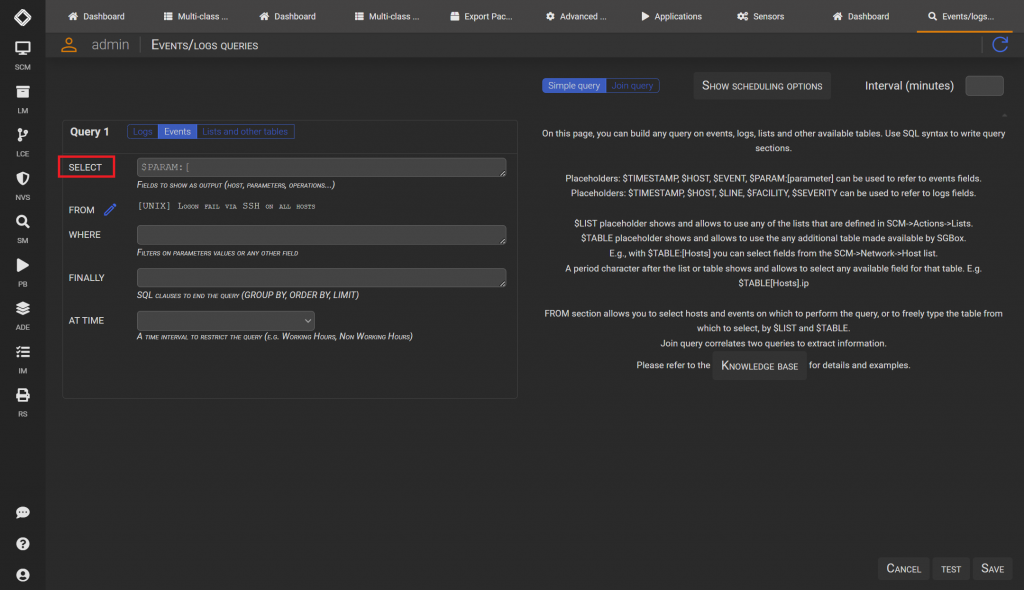Click the Save button
The height and width of the screenshot is (590, 1024).
click(x=992, y=568)
